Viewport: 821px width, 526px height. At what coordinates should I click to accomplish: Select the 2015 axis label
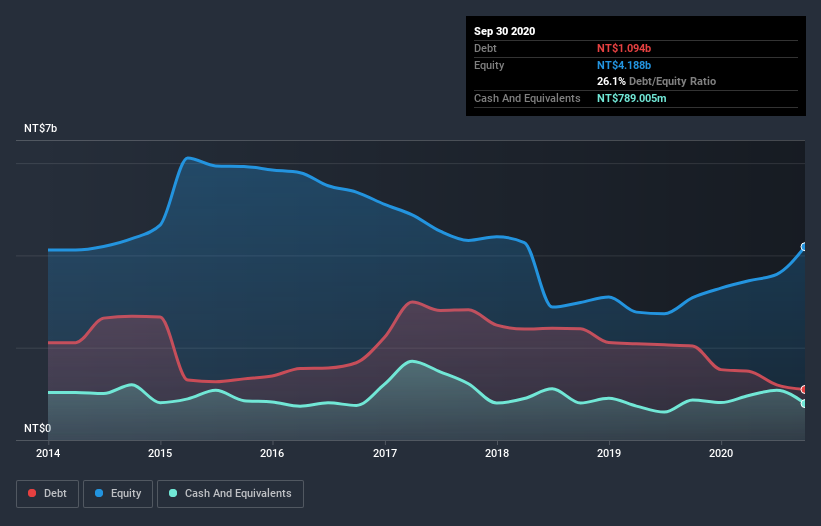(x=160, y=453)
